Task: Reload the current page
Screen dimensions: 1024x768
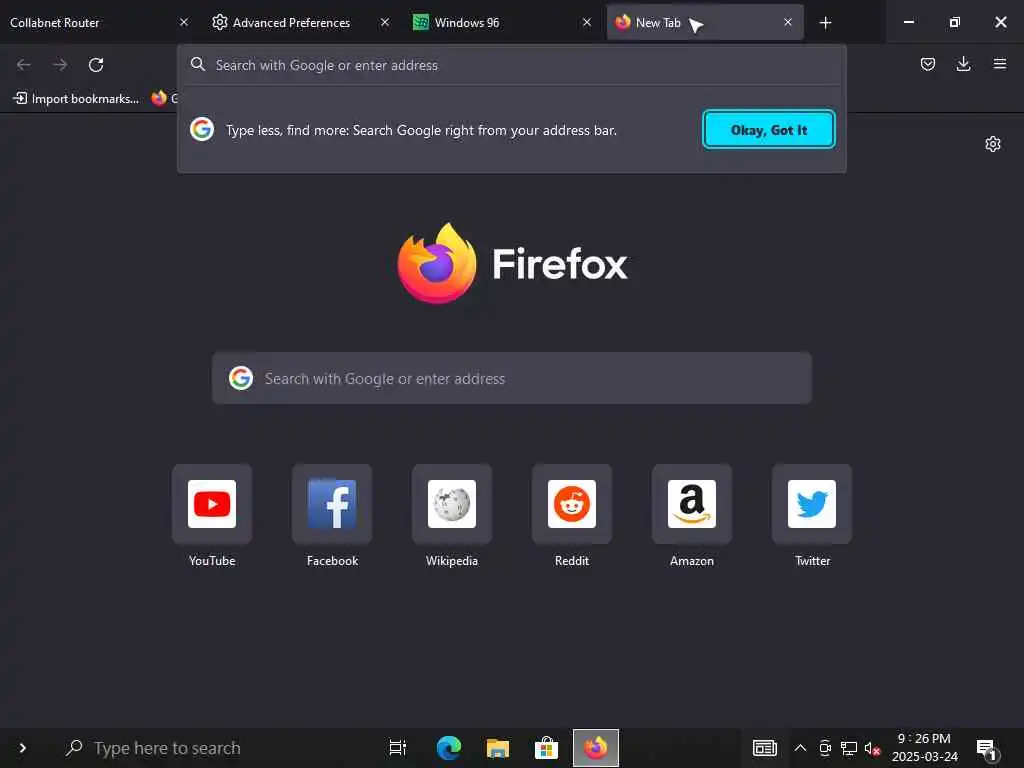Action: tap(96, 65)
